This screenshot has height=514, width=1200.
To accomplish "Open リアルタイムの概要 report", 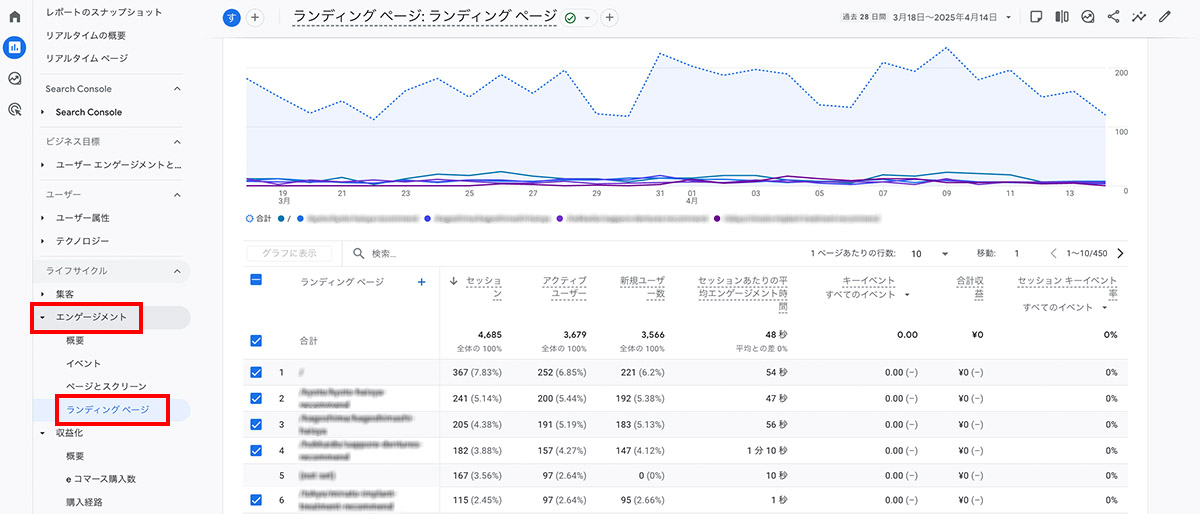I will pyautogui.click(x=85, y=35).
